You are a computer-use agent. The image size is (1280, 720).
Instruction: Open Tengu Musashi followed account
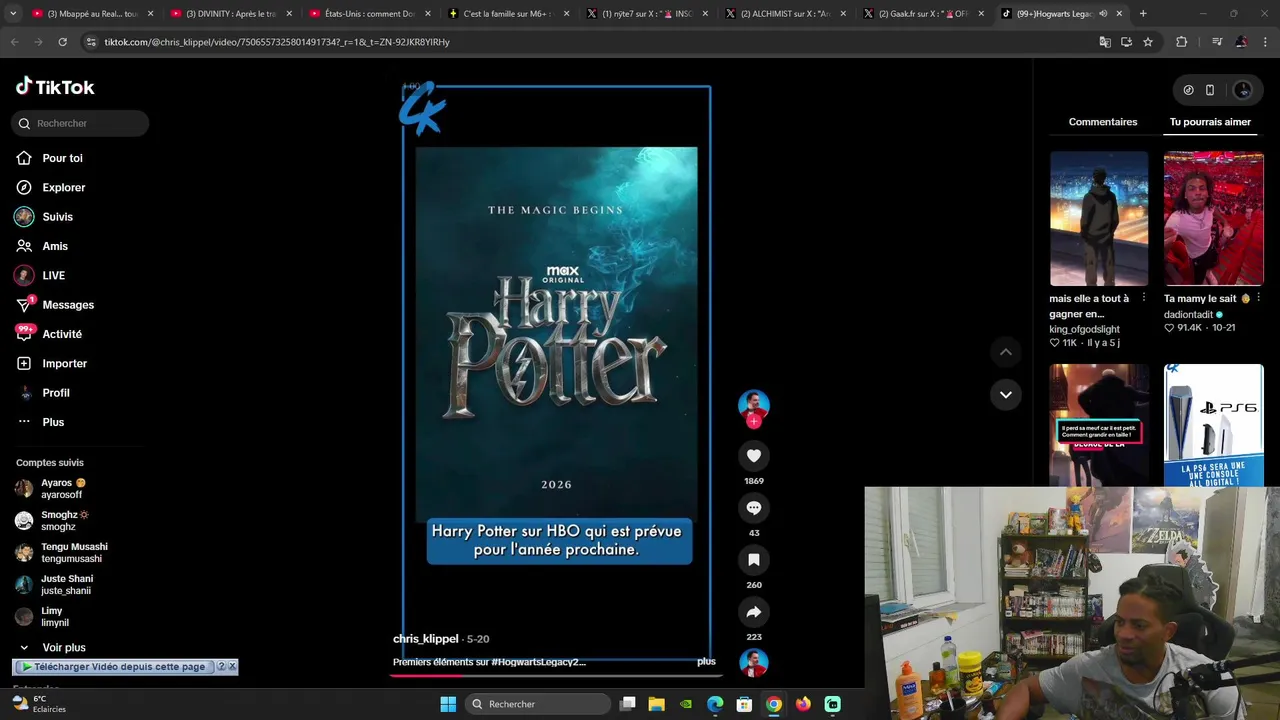[x=62, y=552]
